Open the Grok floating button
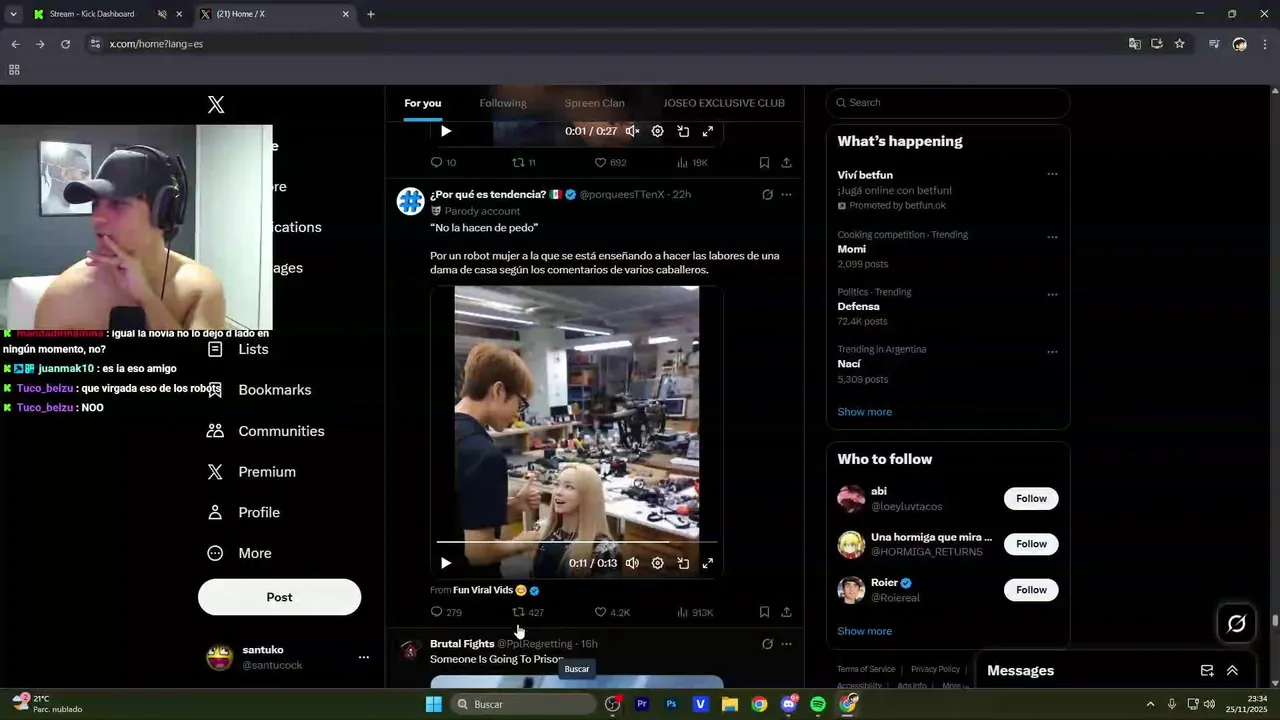This screenshot has width=1280, height=720. [x=1237, y=624]
